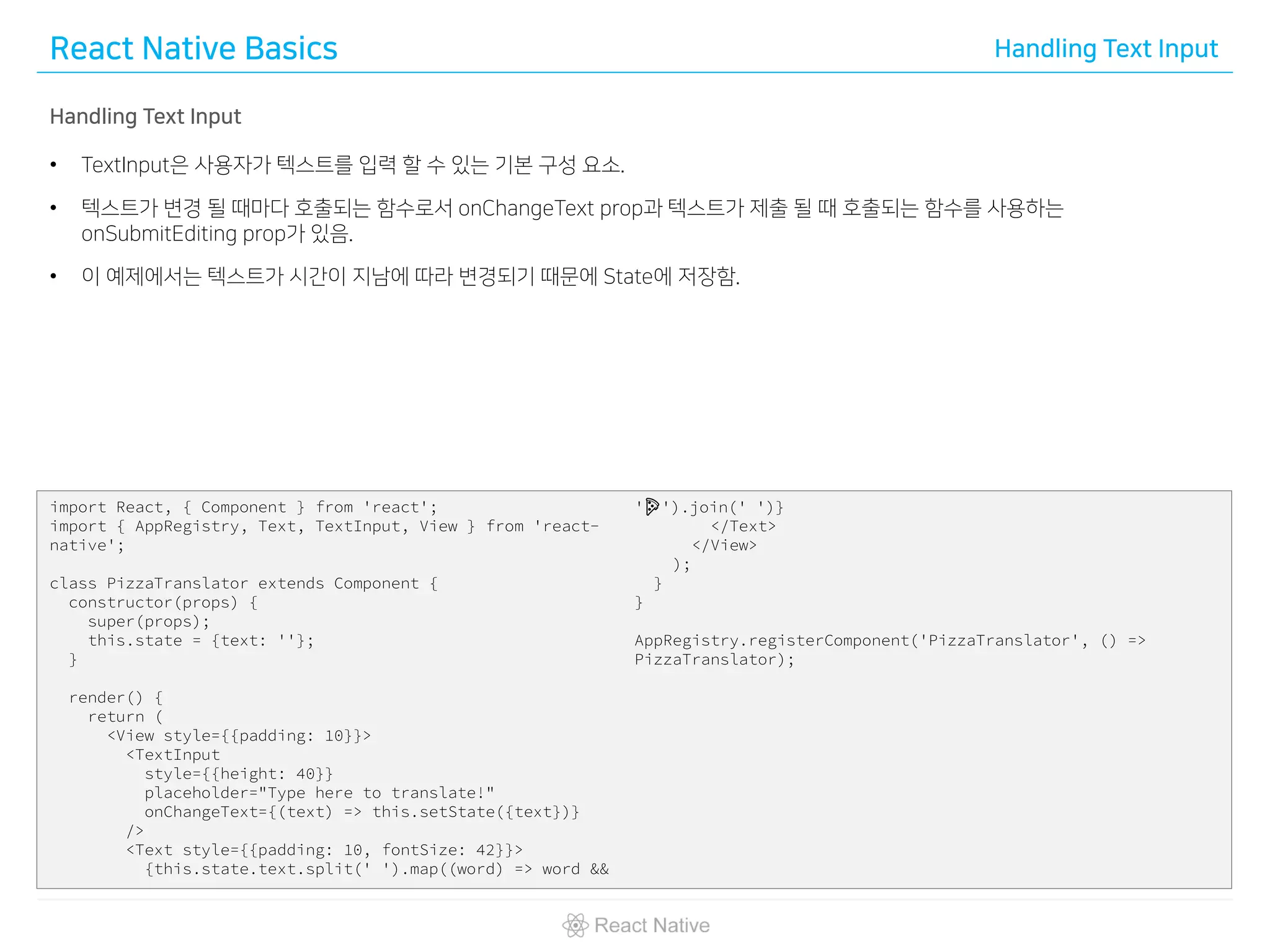Click the 'onChangeText={(text) => this.setState({text})}' line
This screenshot has width=1270, height=952.
click(362, 812)
